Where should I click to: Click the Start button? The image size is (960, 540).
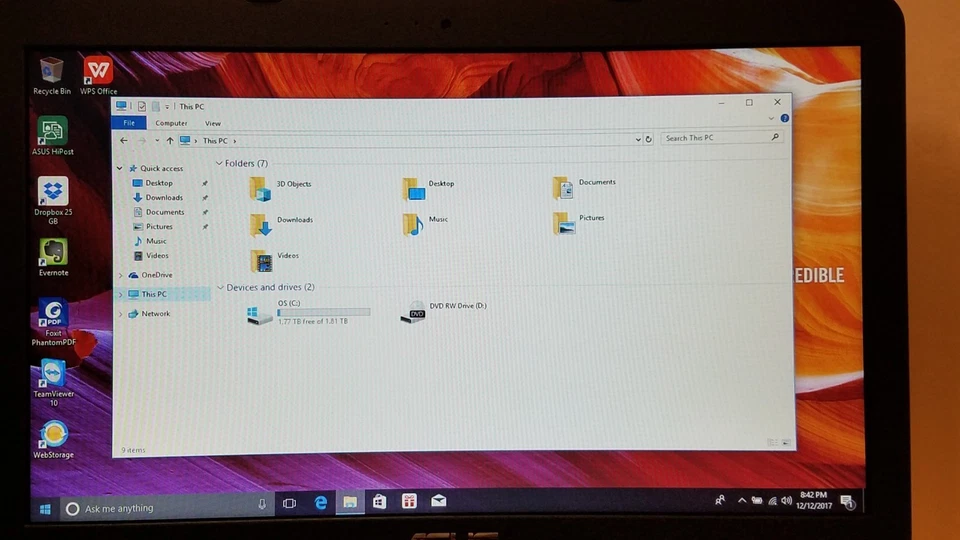pyautogui.click(x=45, y=509)
